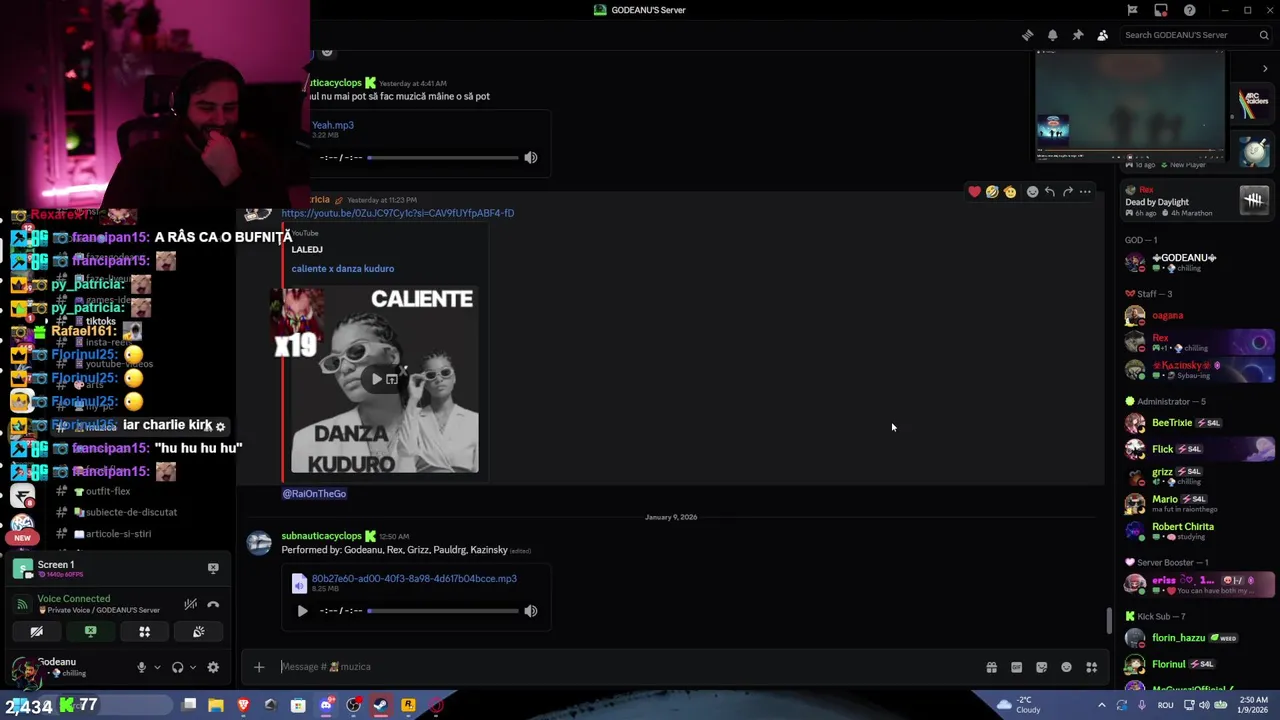The width and height of the screenshot is (1280, 720).
Task: Reply to the hovered message
Action: click(1049, 192)
